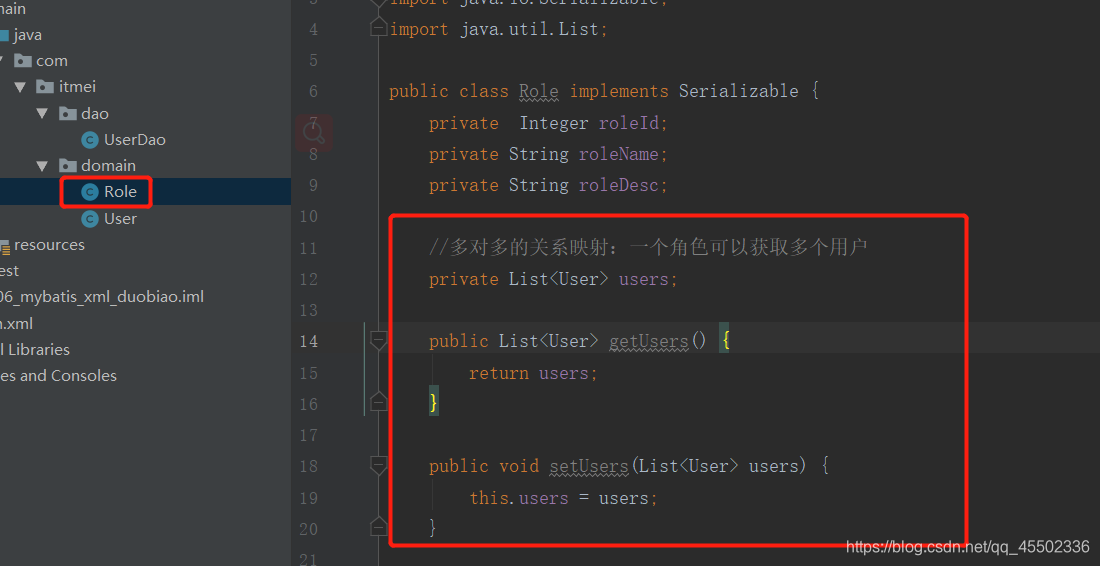Viewport: 1100px width, 566px height.
Task: Click the itmei package folder icon
Action: pyautogui.click(x=46, y=87)
